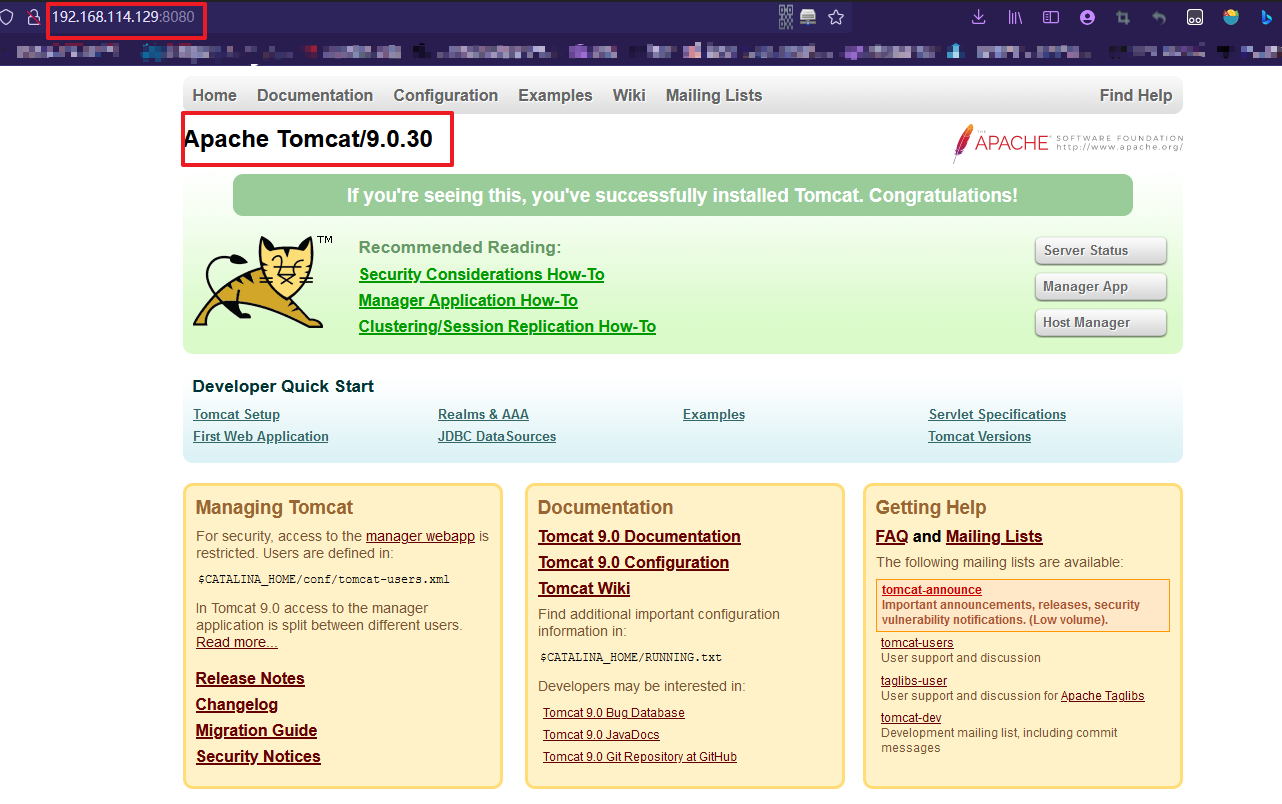Click the drive icon beside the bookmark star
1282x804 pixels.
click(x=809, y=17)
